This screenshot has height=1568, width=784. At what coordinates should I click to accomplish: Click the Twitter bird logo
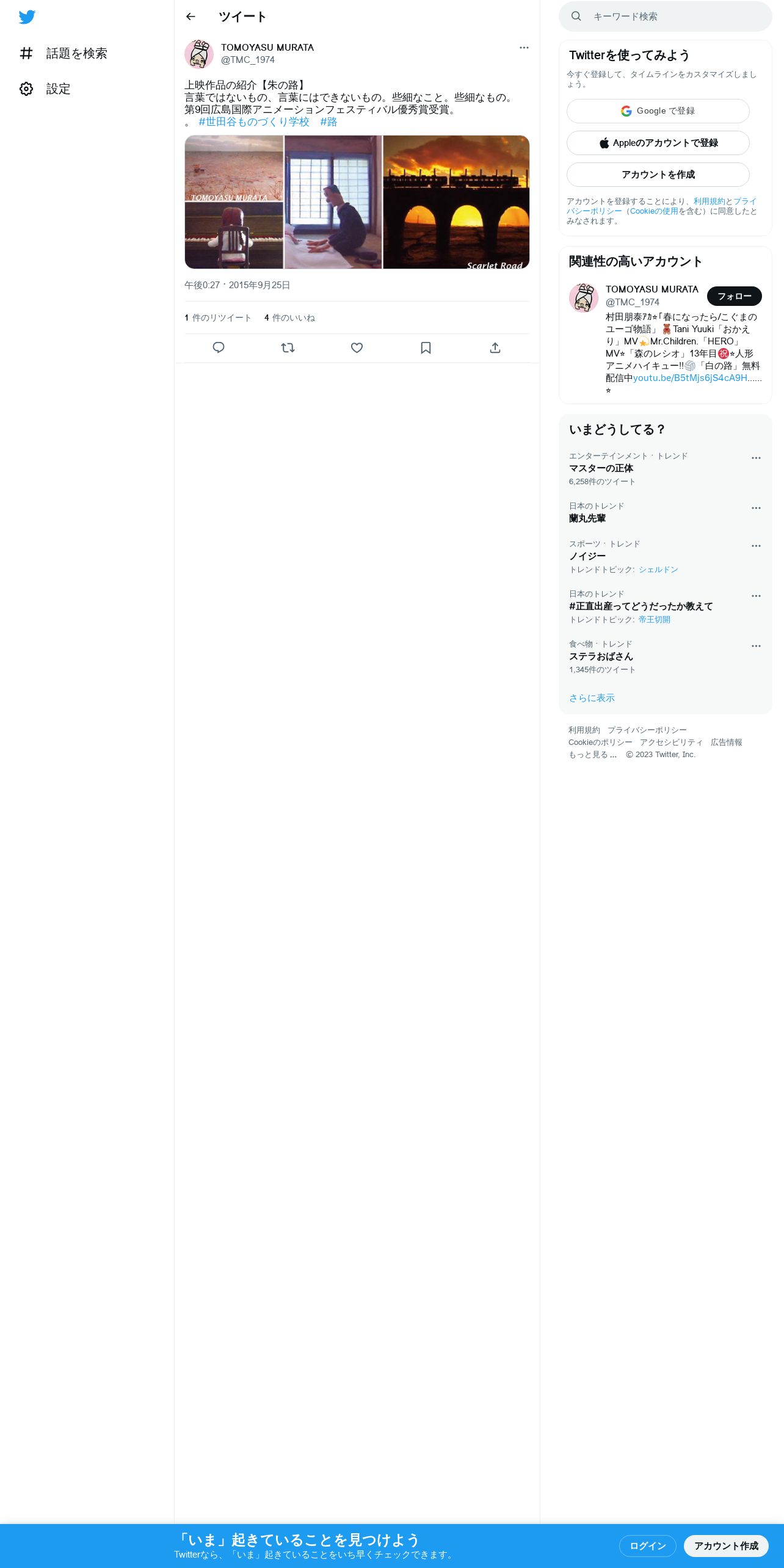tap(27, 17)
